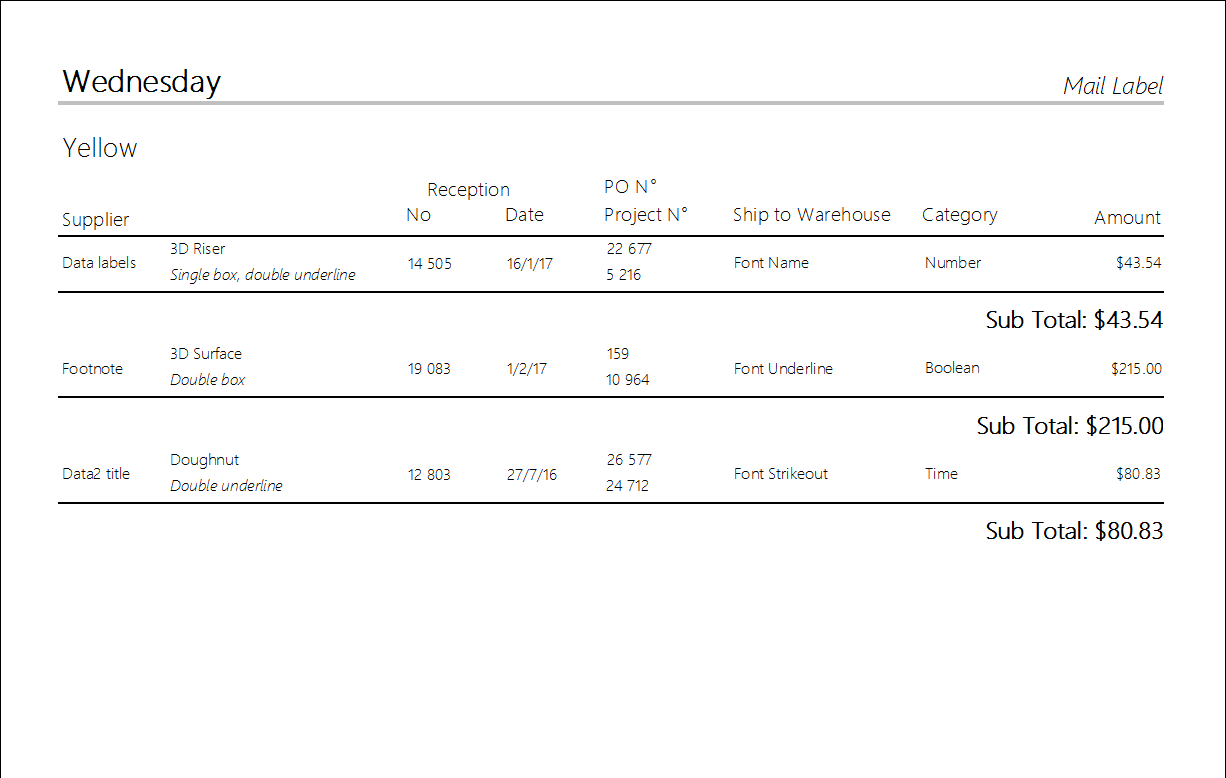This screenshot has width=1226, height=778.
Task: Click the Font Underline warehouse cell
Action: 783,369
